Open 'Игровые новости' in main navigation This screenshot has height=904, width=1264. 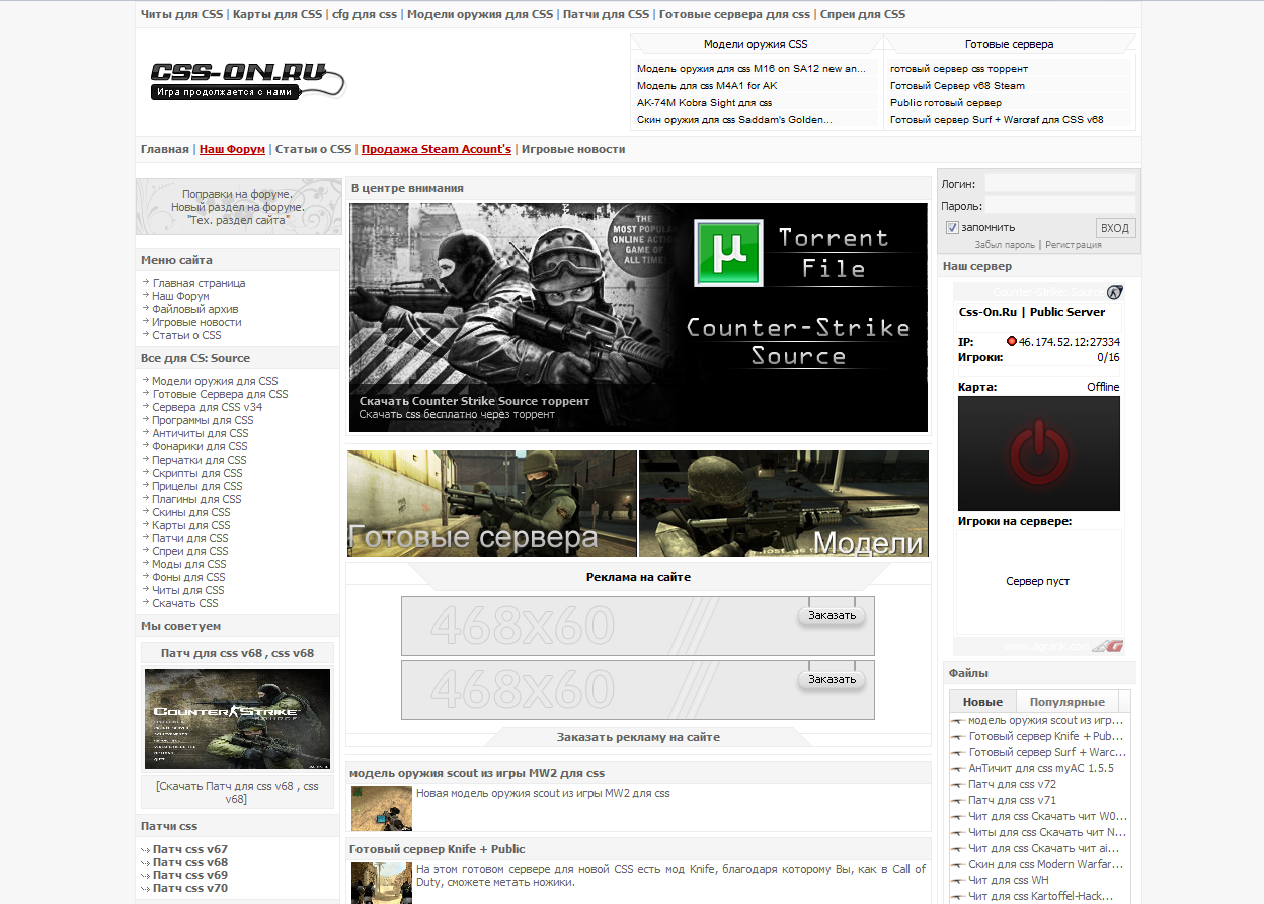[574, 149]
